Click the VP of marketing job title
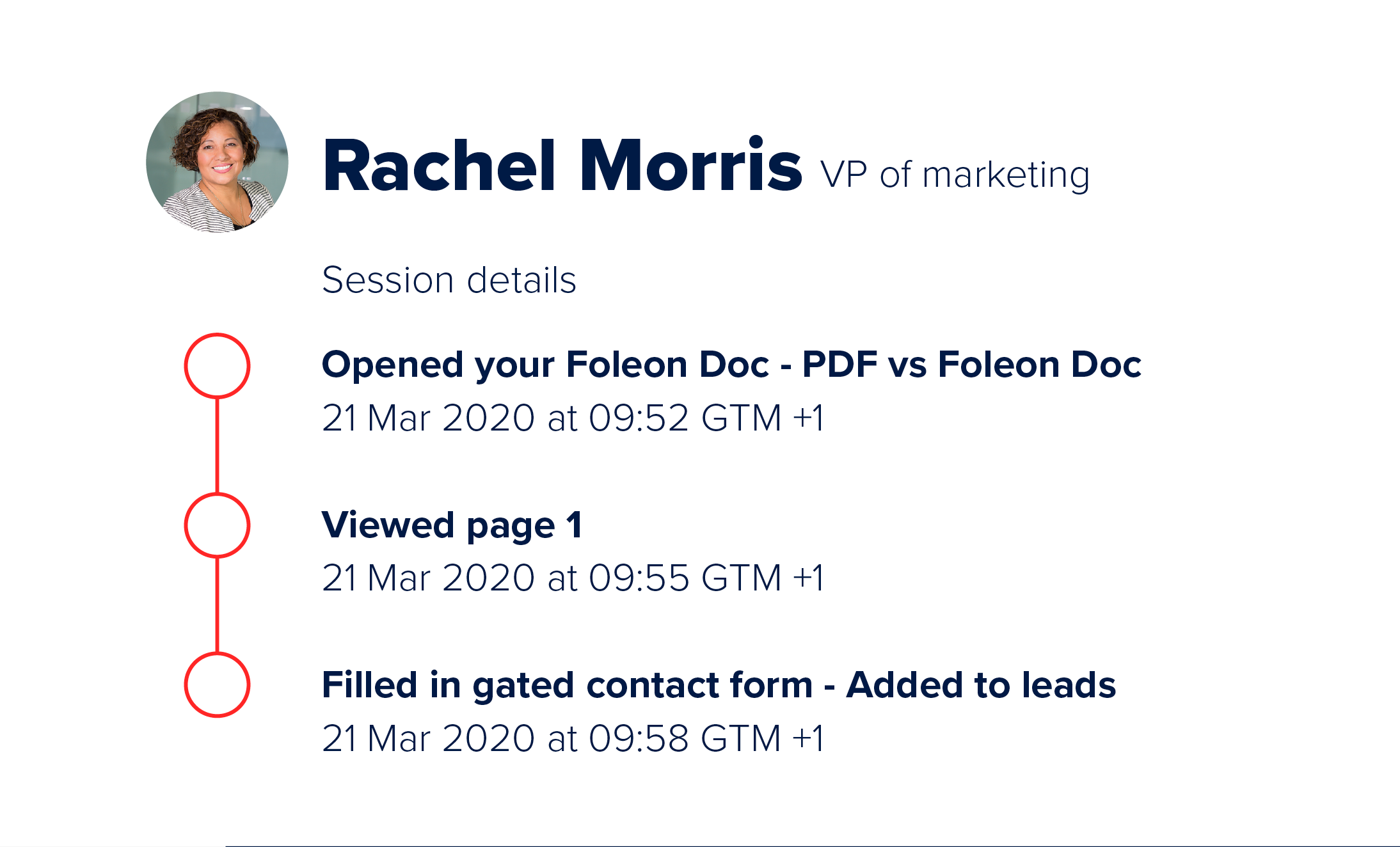Viewport: 1400px width, 847px height. (955, 175)
